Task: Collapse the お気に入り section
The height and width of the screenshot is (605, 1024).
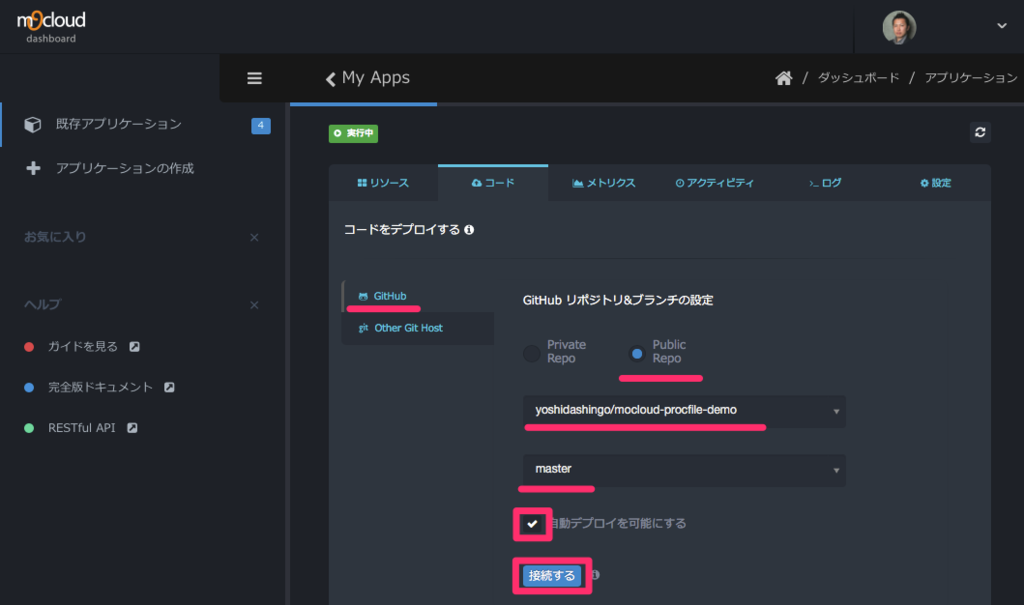Action: pos(254,238)
